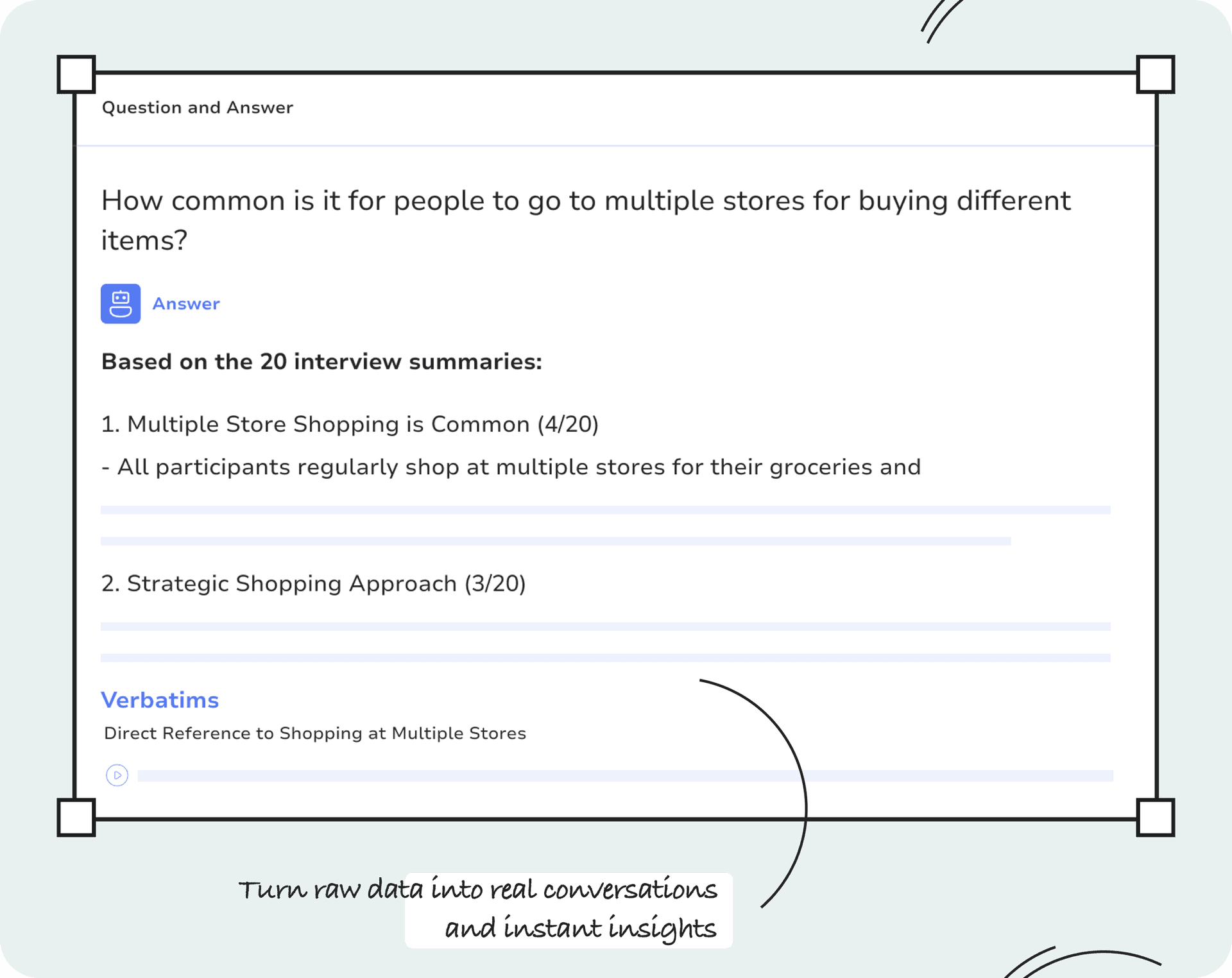Click the "and instant insights" caption text
The width and height of the screenshot is (1232, 978).
click(x=580, y=929)
